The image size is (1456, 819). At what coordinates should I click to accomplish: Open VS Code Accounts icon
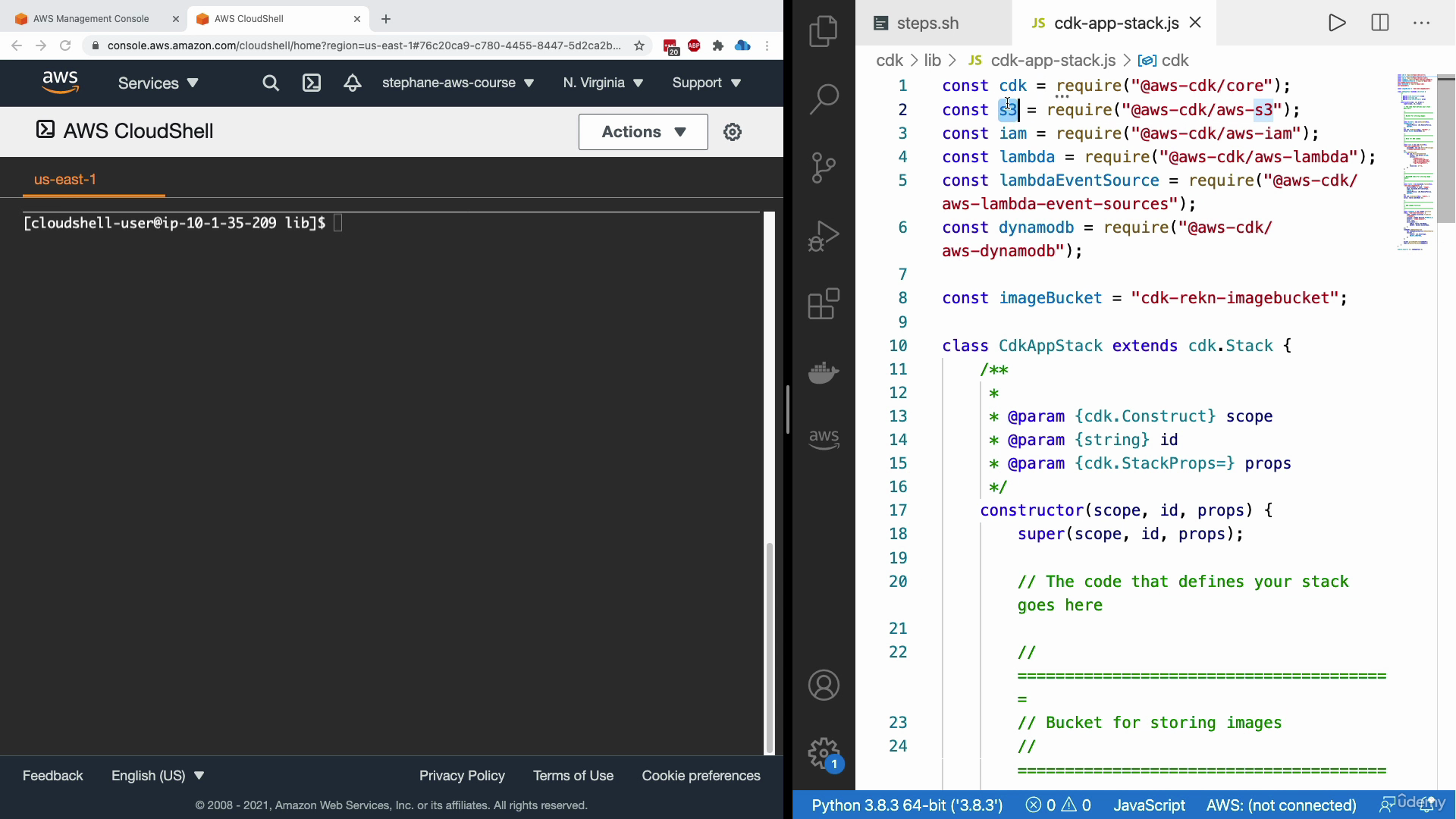click(824, 685)
